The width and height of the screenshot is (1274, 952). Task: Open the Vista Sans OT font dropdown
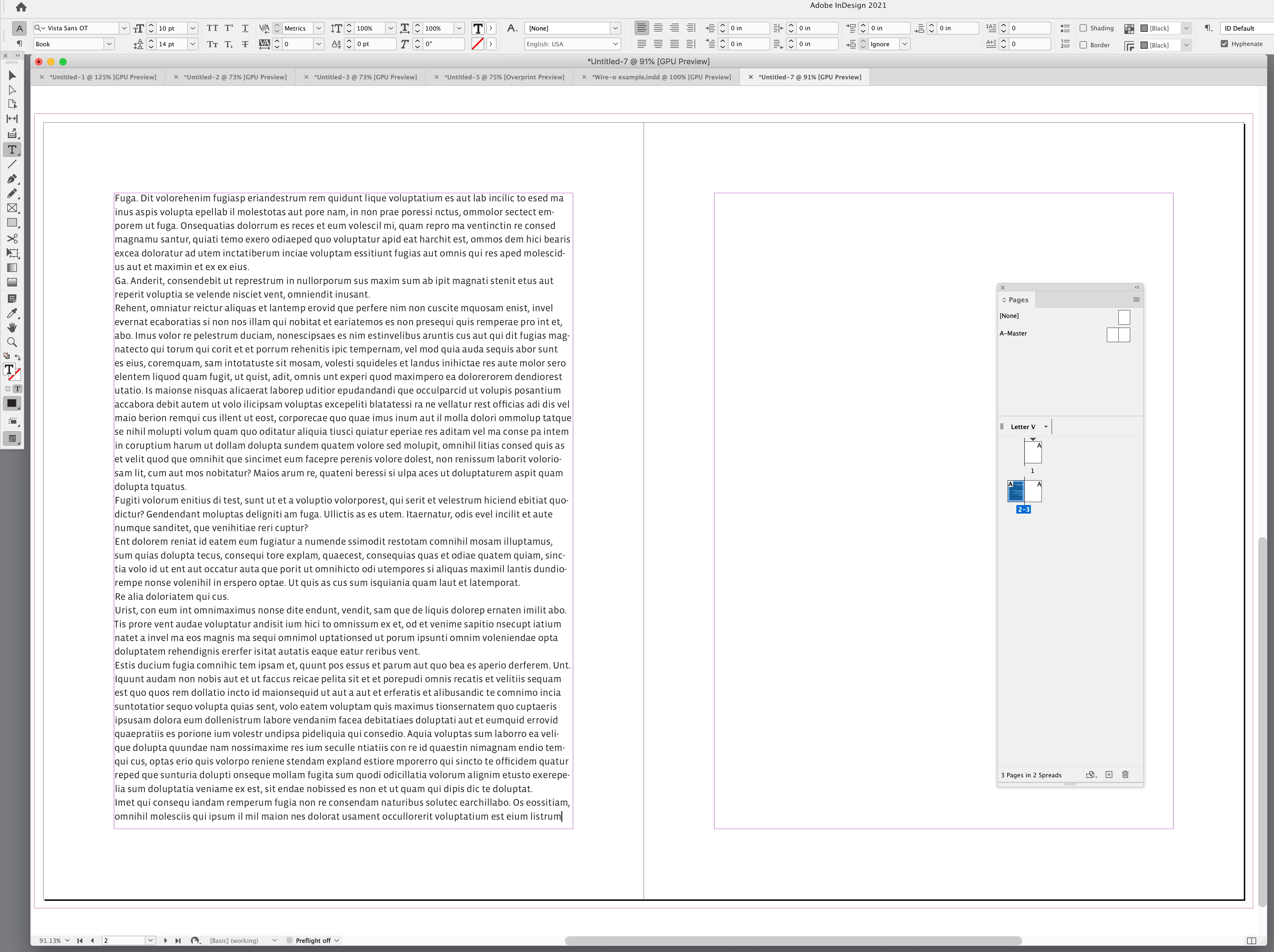124,28
